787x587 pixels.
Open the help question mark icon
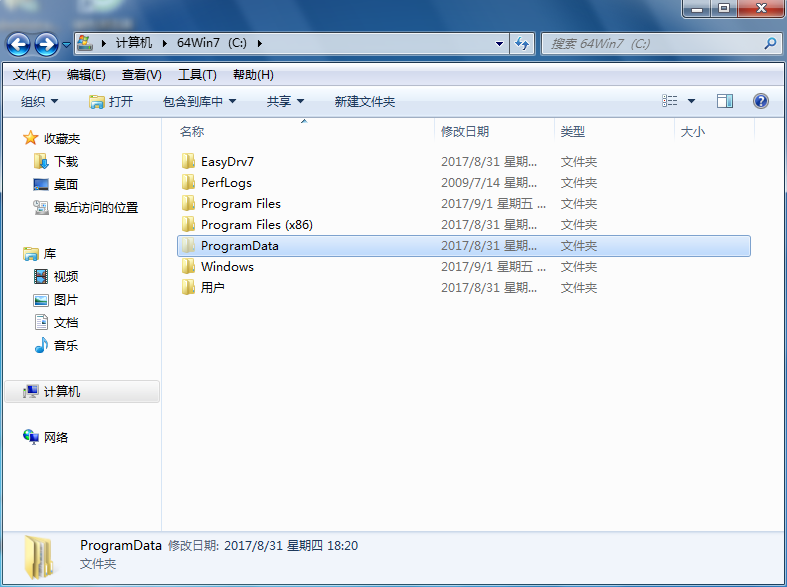(x=760, y=101)
